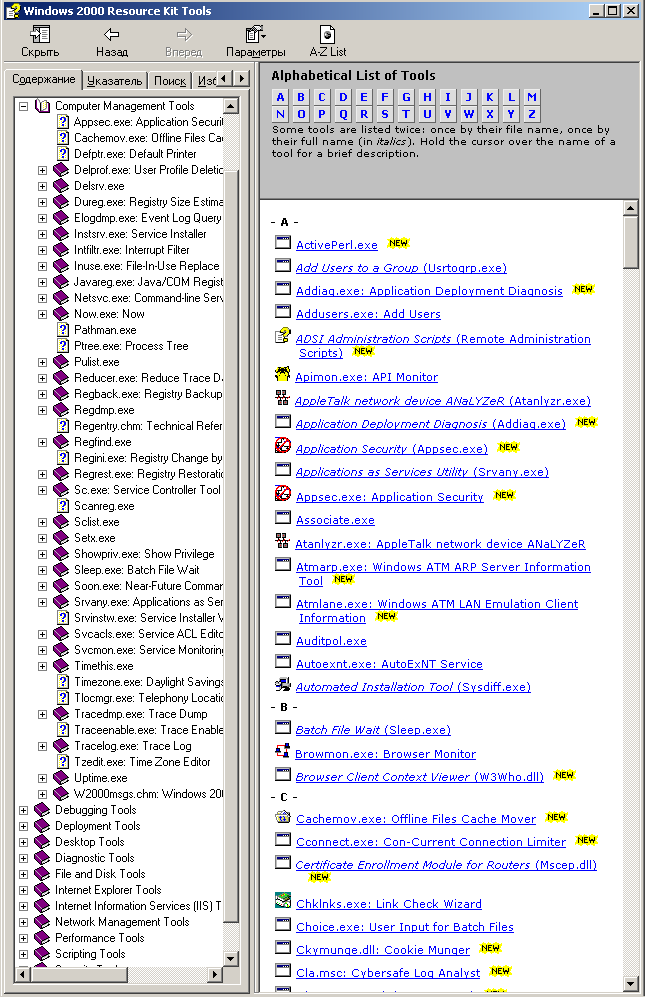
Task: Click the Скрыть toolbar icon
Action: point(39,41)
